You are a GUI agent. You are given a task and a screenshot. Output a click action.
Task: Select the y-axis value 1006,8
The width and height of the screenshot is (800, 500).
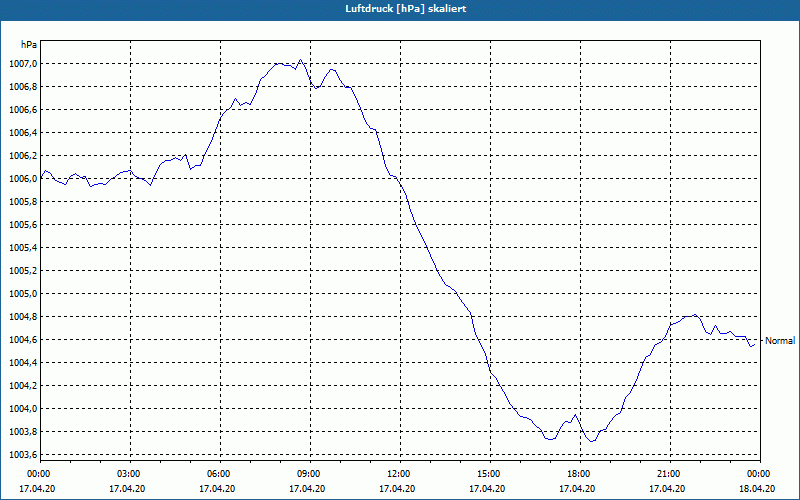click(23, 87)
